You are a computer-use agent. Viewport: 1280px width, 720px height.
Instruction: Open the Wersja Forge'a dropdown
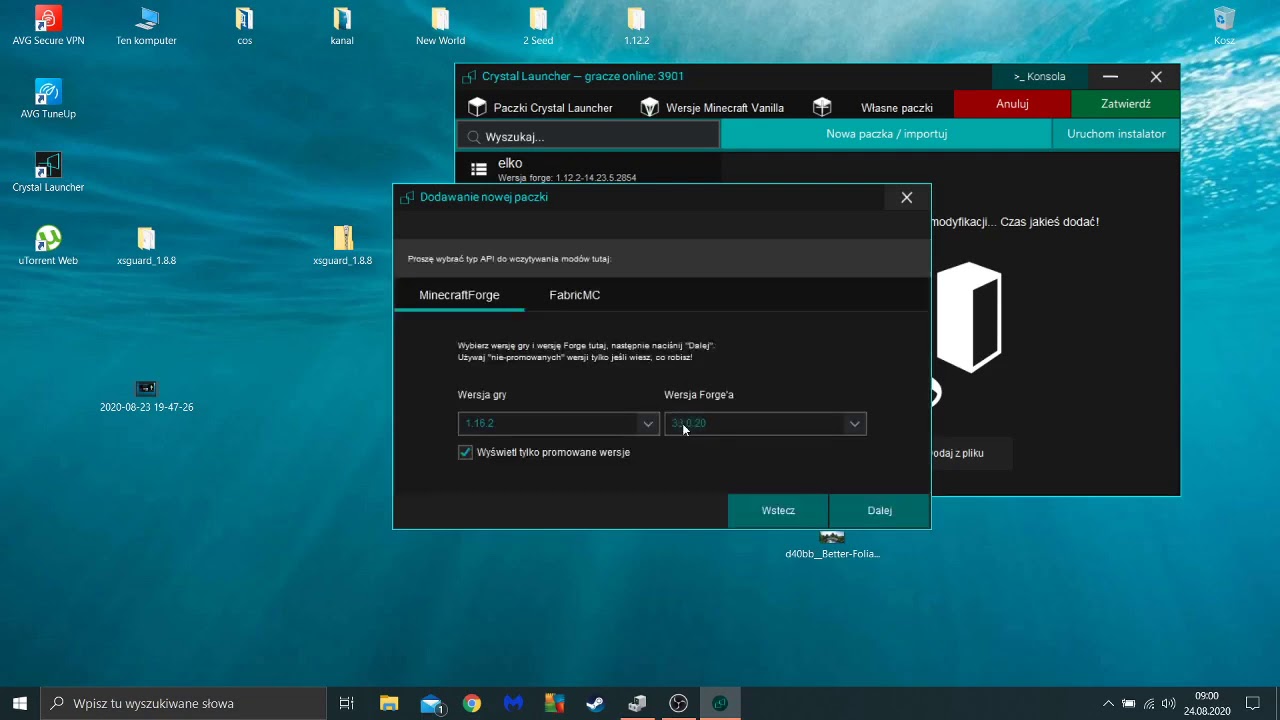[x=765, y=423]
